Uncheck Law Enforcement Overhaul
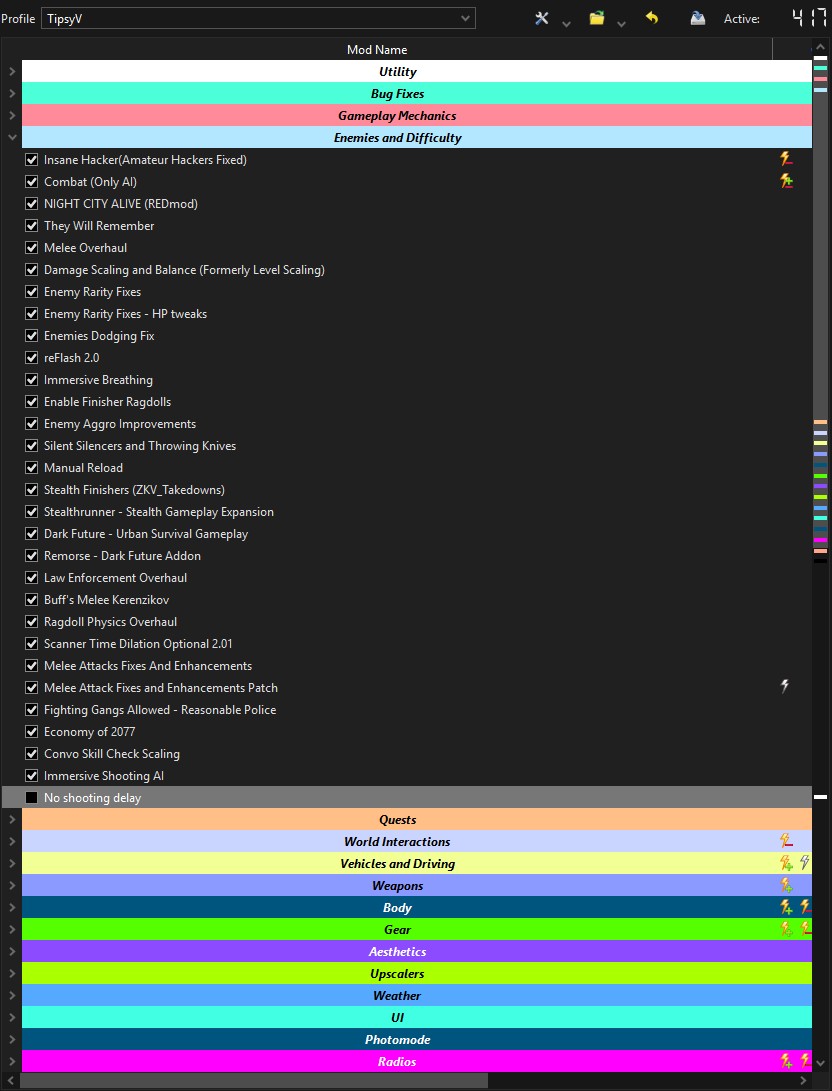The image size is (832, 1091). click(31, 578)
